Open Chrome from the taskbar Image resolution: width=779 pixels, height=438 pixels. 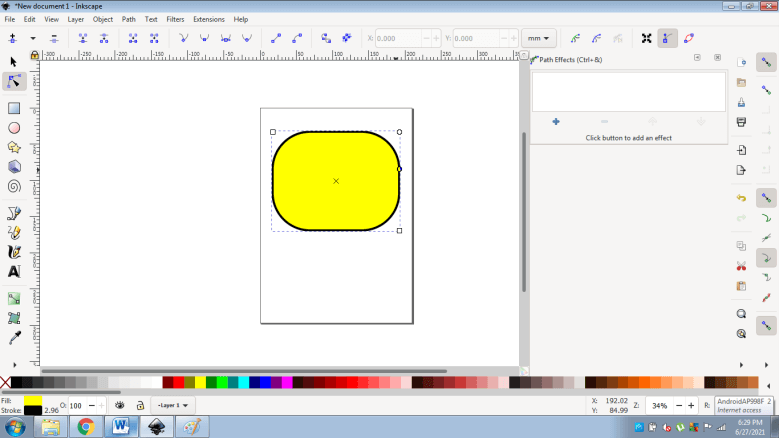click(x=85, y=427)
